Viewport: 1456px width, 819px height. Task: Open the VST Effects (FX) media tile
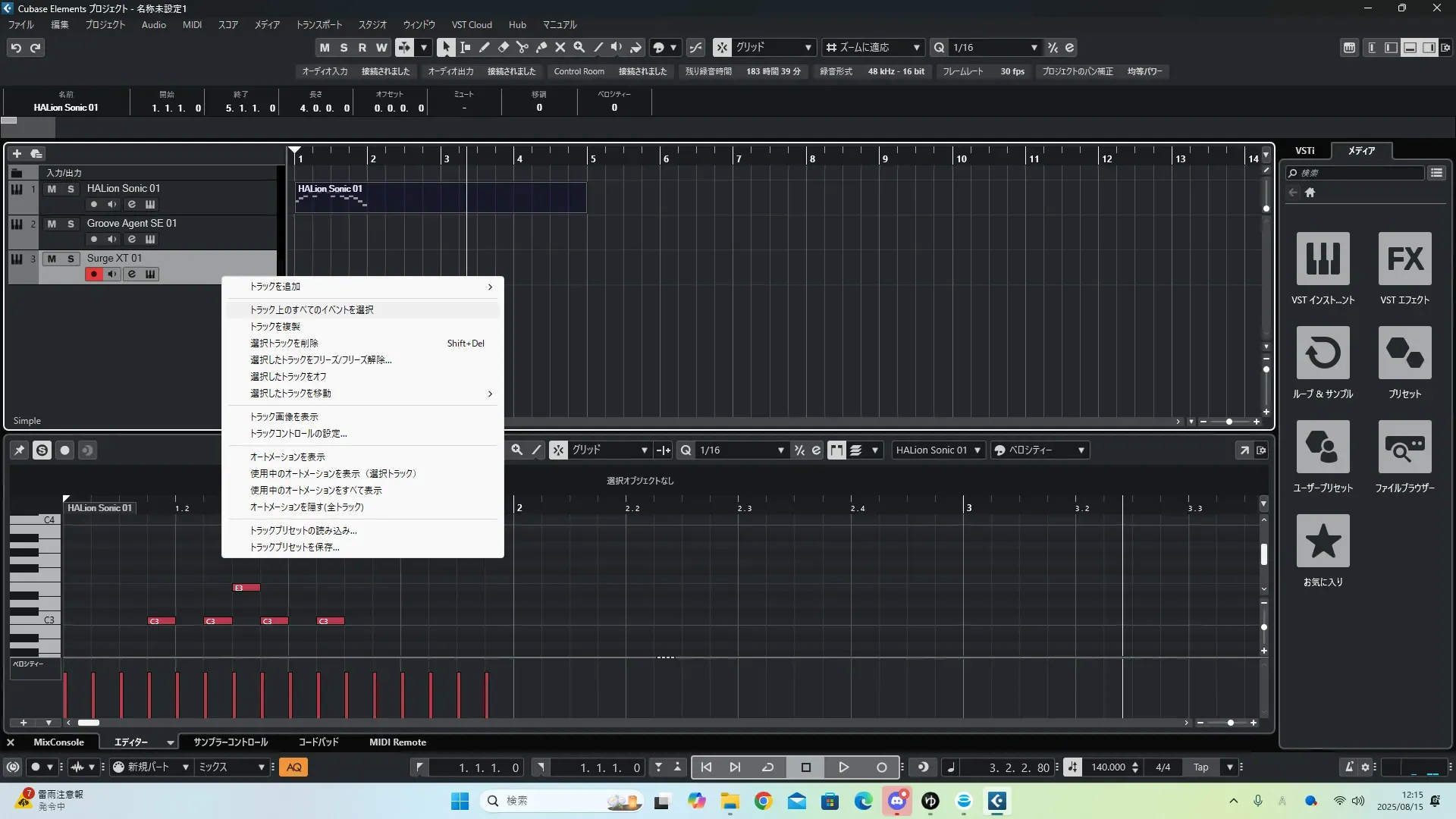click(x=1404, y=259)
